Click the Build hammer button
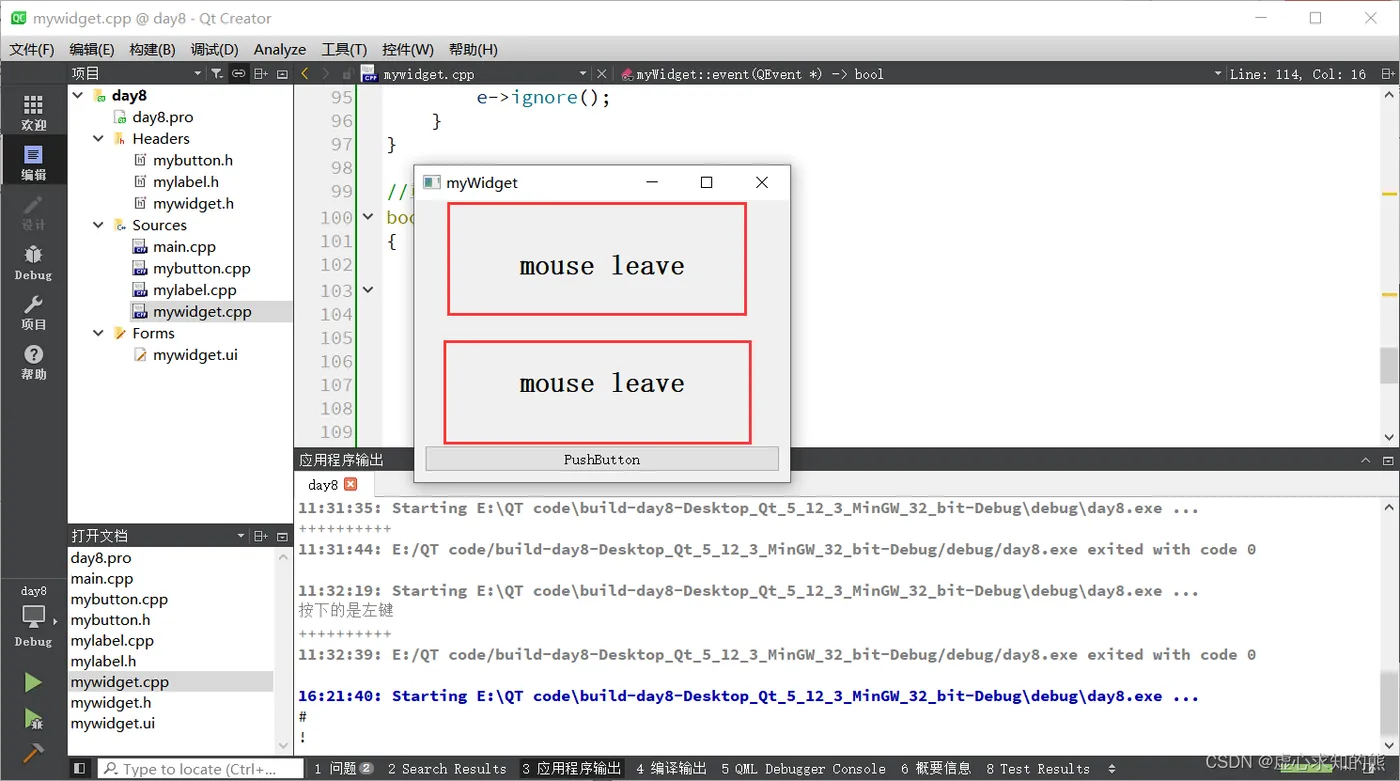Image resolution: width=1400 pixels, height=781 pixels. pyautogui.click(x=33, y=752)
